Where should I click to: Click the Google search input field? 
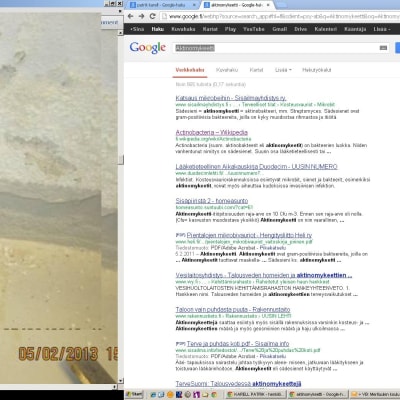[281, 48]
